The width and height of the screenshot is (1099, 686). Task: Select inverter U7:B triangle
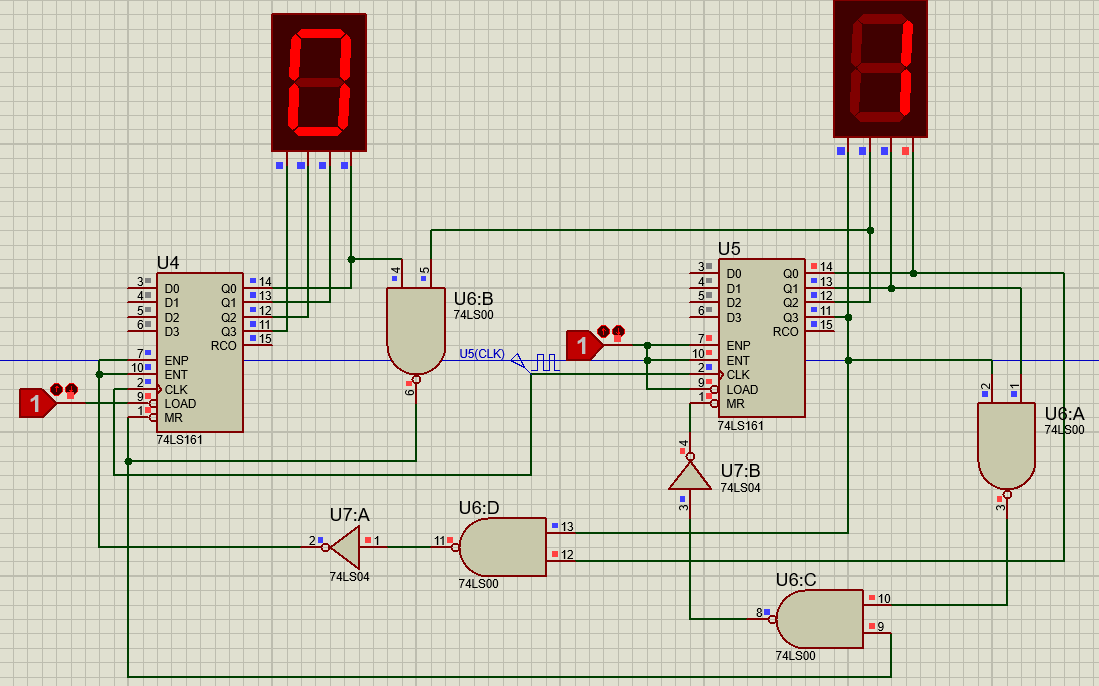(x=690, y=476)
